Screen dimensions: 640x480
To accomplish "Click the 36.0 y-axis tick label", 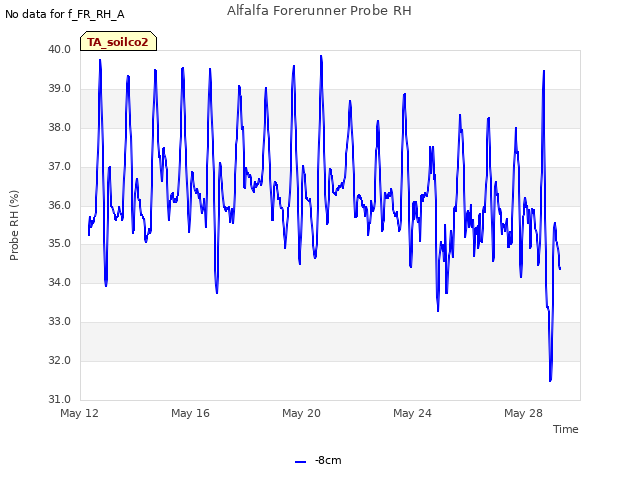I will (60, 205).
